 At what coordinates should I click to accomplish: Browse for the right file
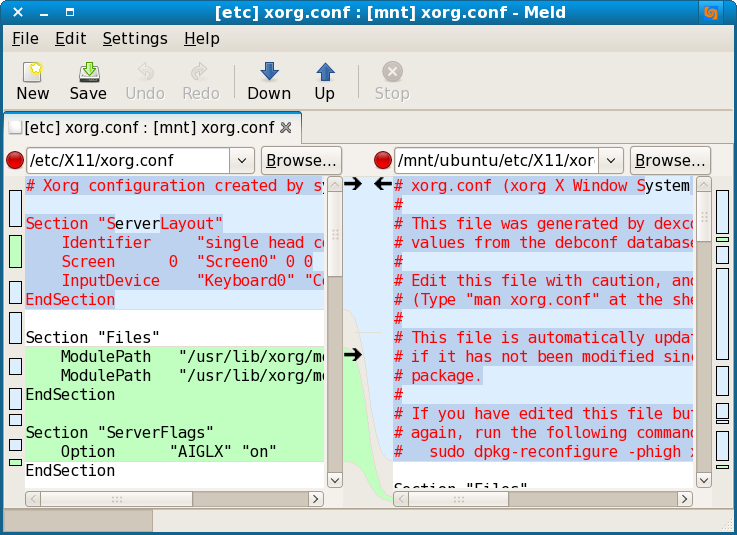[x=670, y=160]
